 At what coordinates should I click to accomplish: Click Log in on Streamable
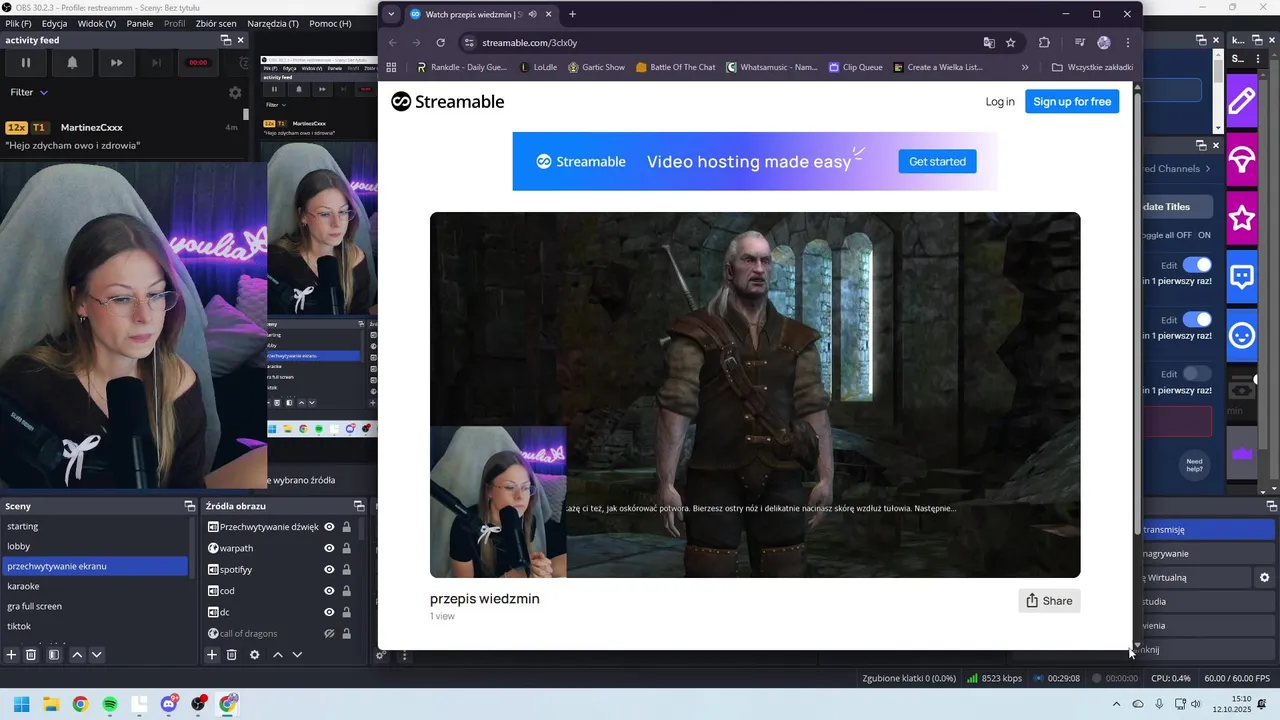(1000, 101)
